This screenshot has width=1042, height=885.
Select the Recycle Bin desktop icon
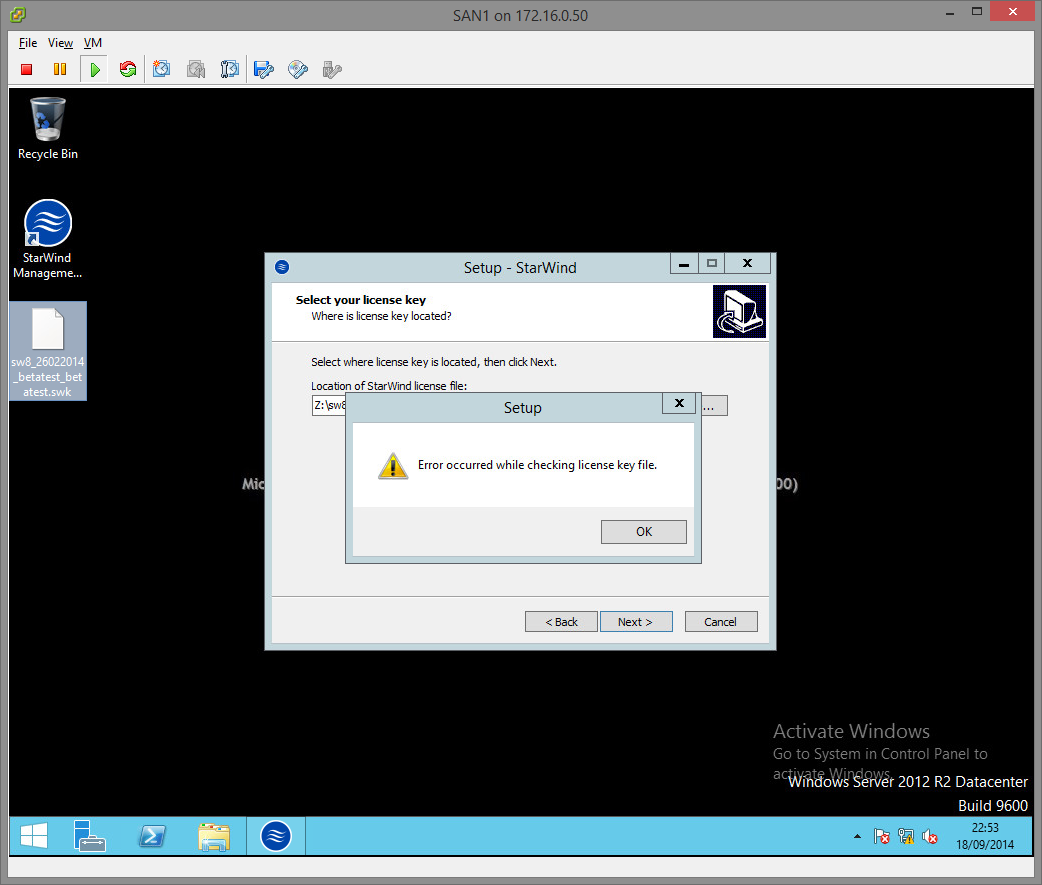[x=48, y=128]
